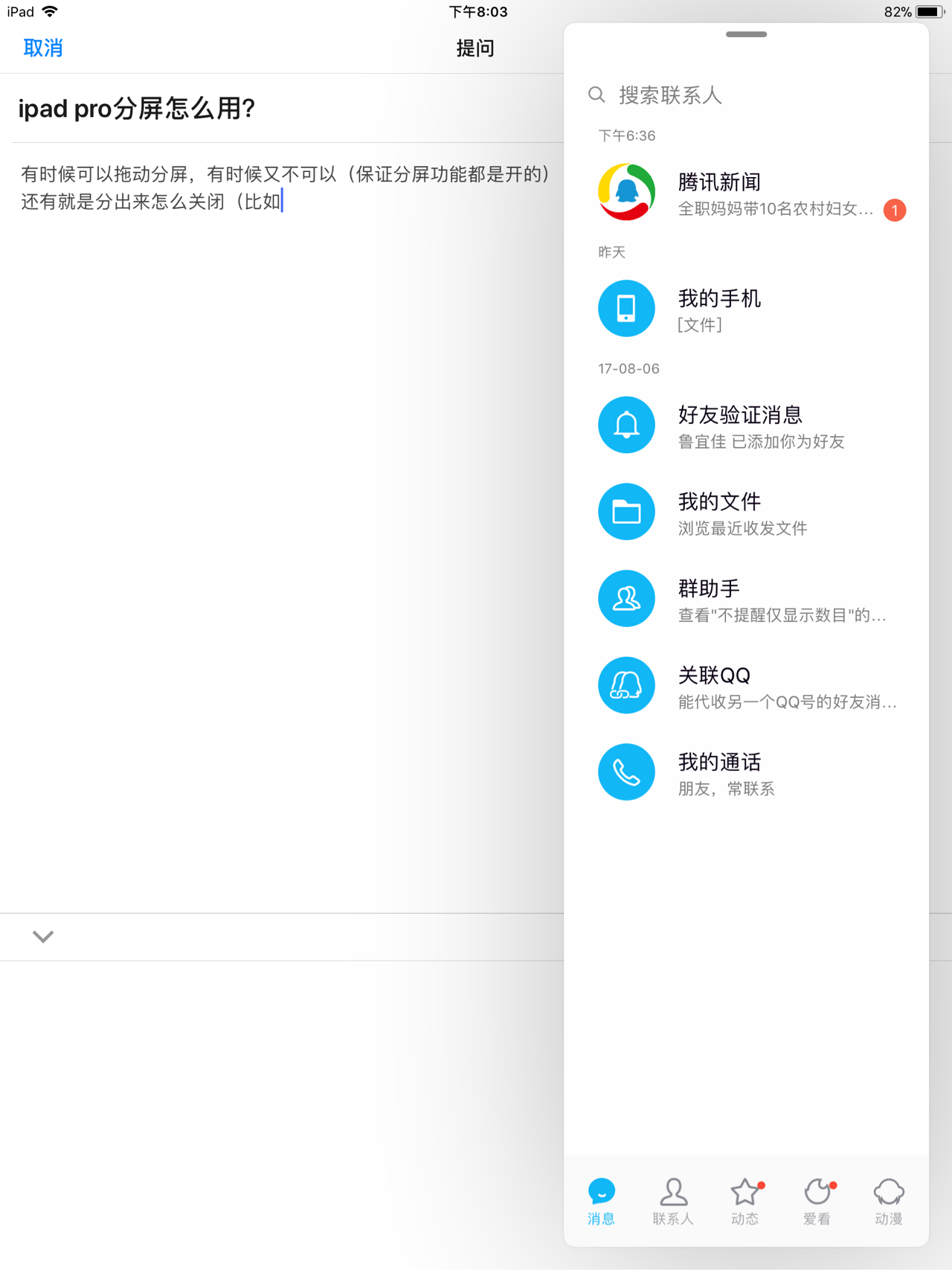Switch to the 动漫 tab

(889, 1201)
